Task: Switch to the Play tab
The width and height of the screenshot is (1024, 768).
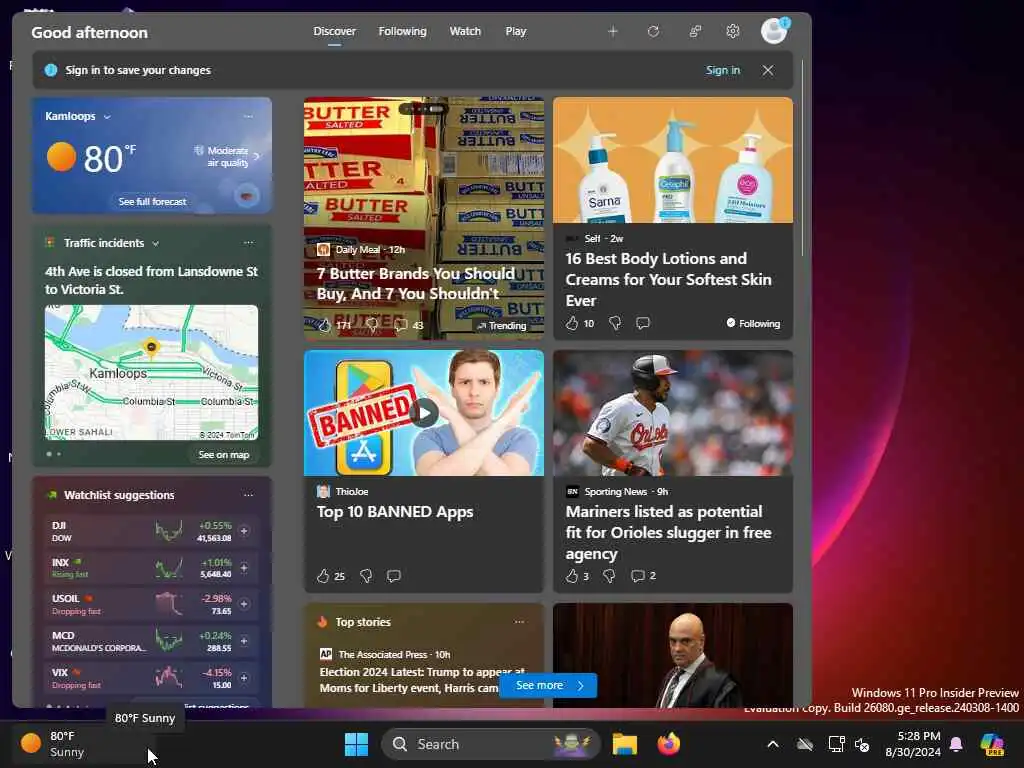Action: tap(515, 31)
